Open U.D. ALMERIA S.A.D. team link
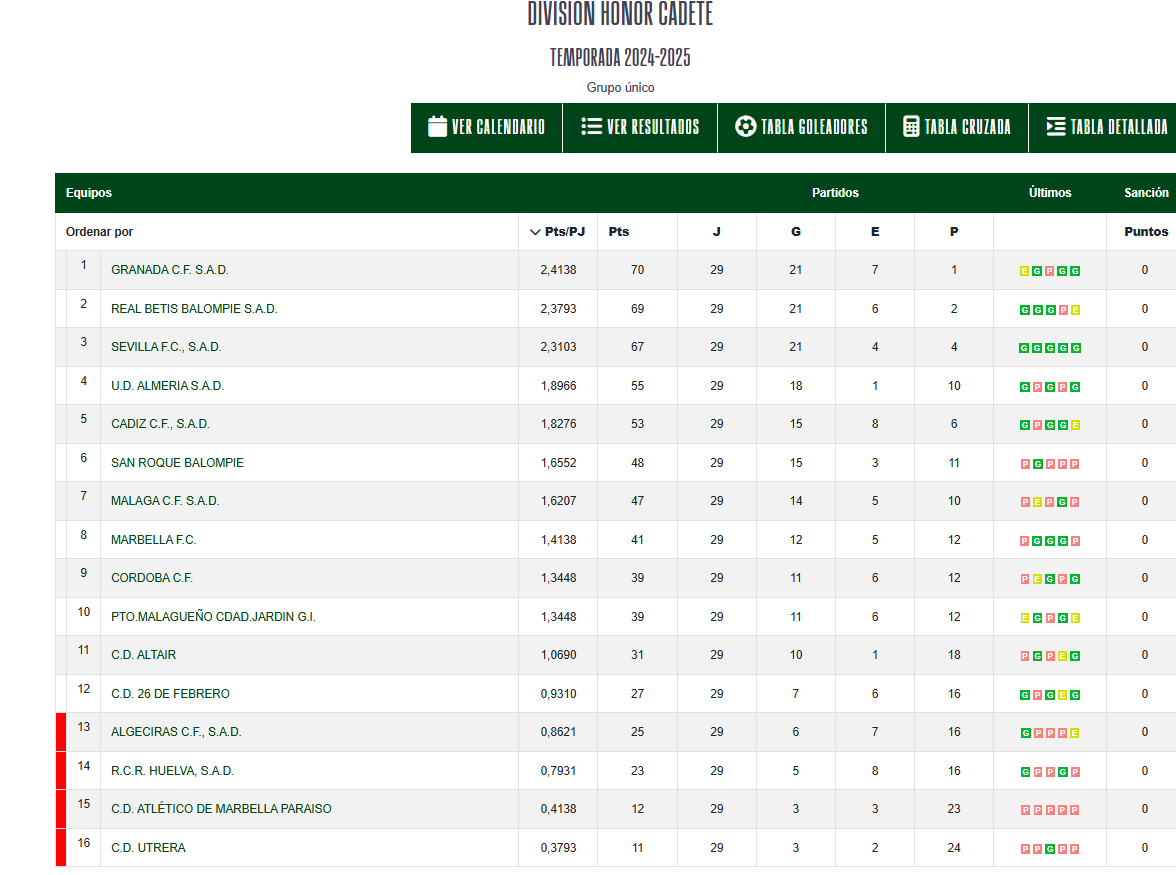Image resolution: width=1176 pixels, height=875 pixels. 167,386
